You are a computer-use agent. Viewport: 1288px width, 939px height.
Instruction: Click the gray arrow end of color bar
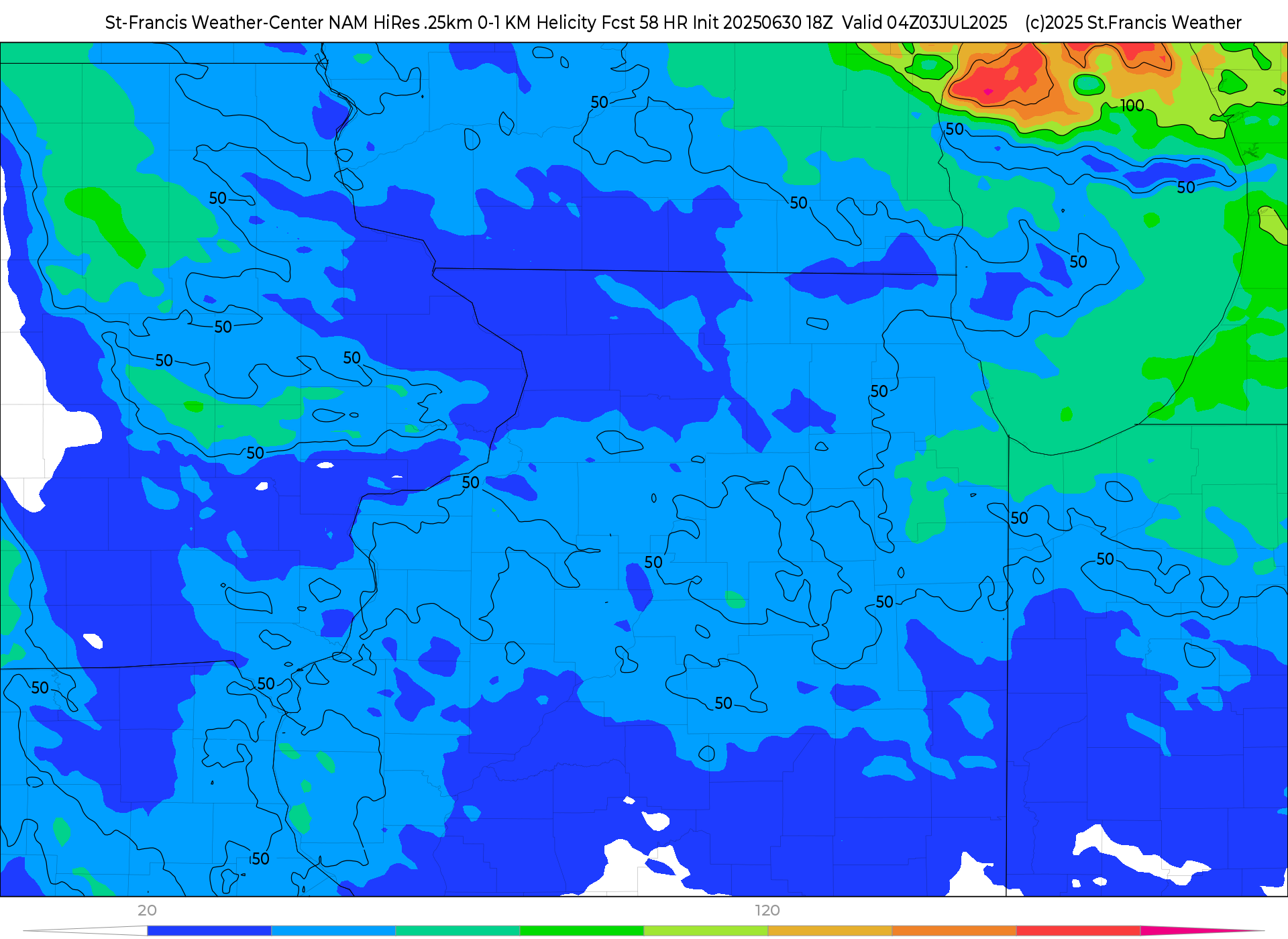pos(86,930)
